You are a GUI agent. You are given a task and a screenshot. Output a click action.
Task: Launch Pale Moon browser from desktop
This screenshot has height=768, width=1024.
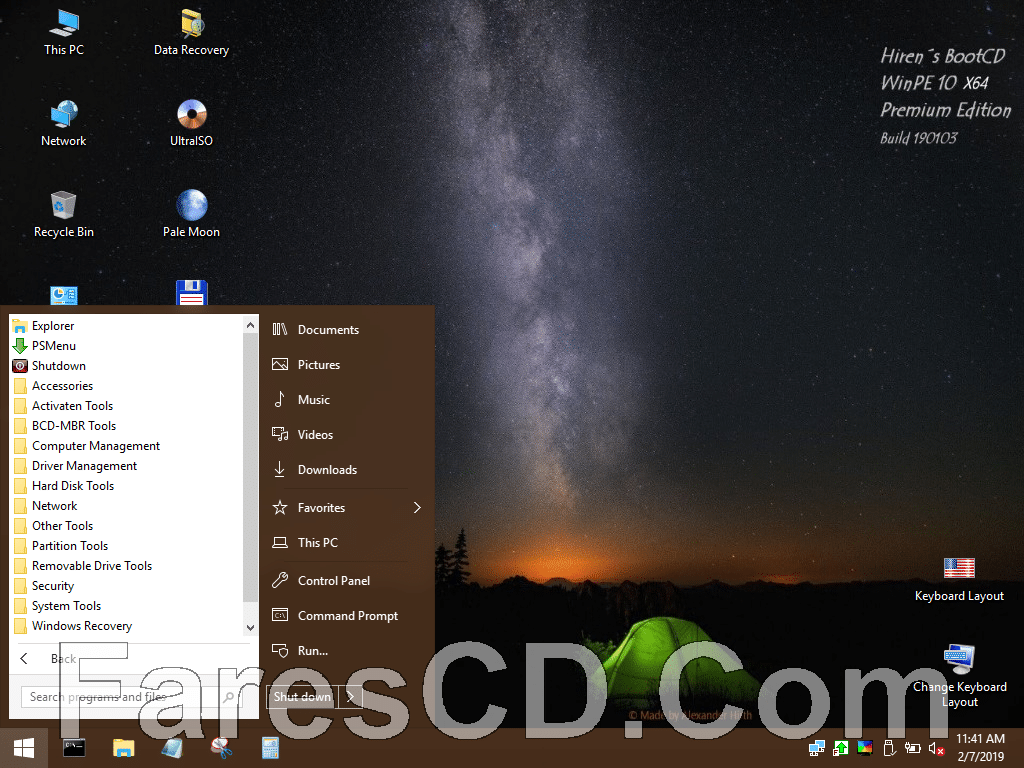pyautogui.click(x=191, y=214)
